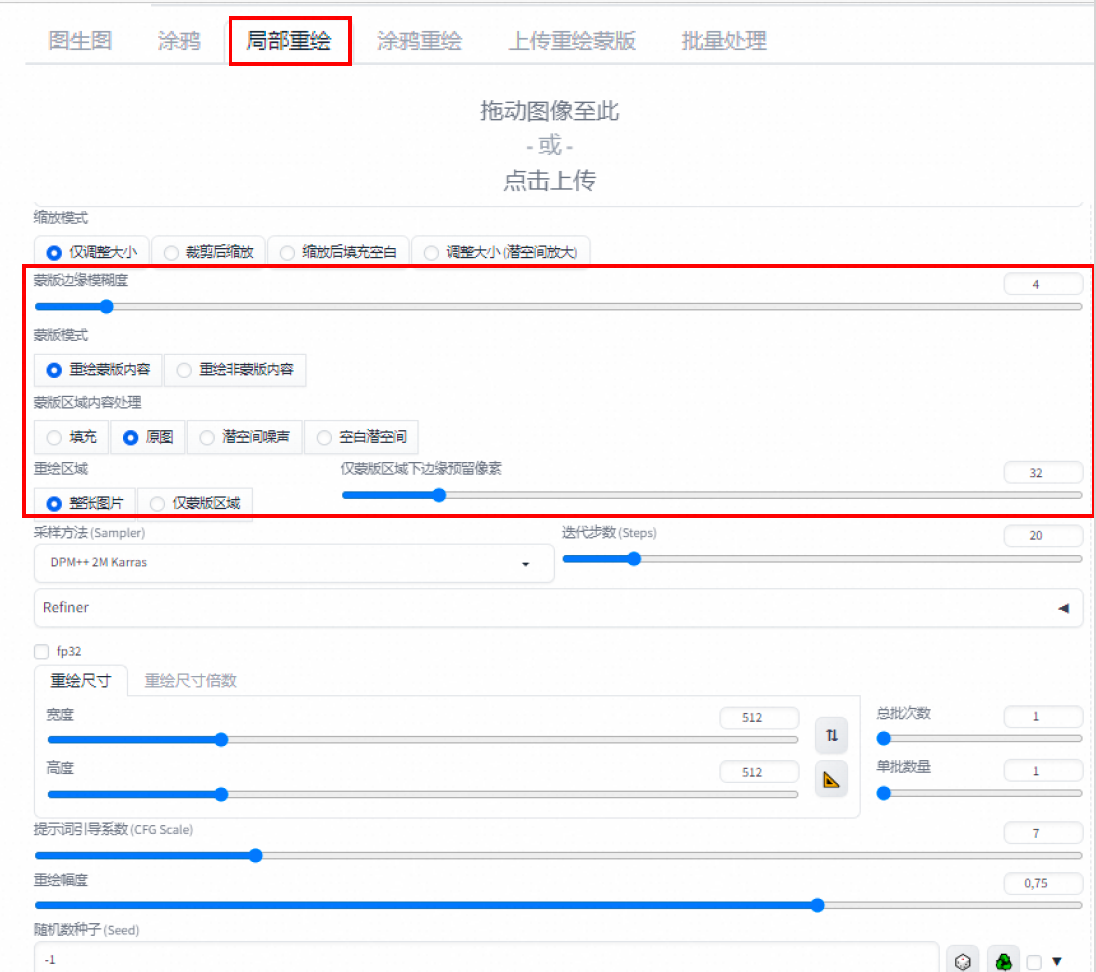Click the yellow ruler aspect ratio icon
This screenshot has height=972, width=1096.
coord(831,779)
